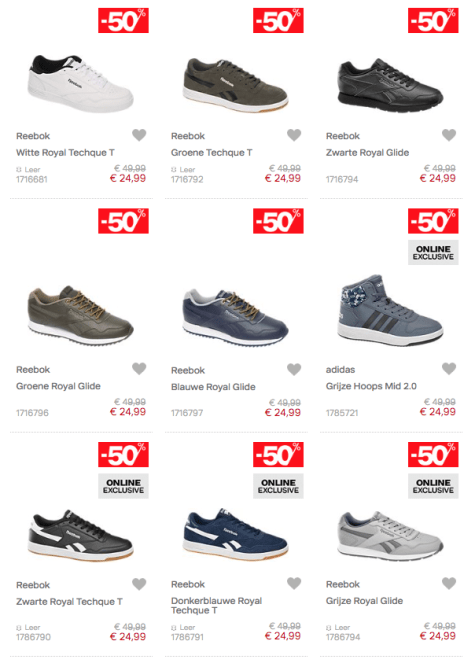Toggle wishlist heart for Zwarte Royal Techque T
The image size is (475, 663).
pos(139,584)
